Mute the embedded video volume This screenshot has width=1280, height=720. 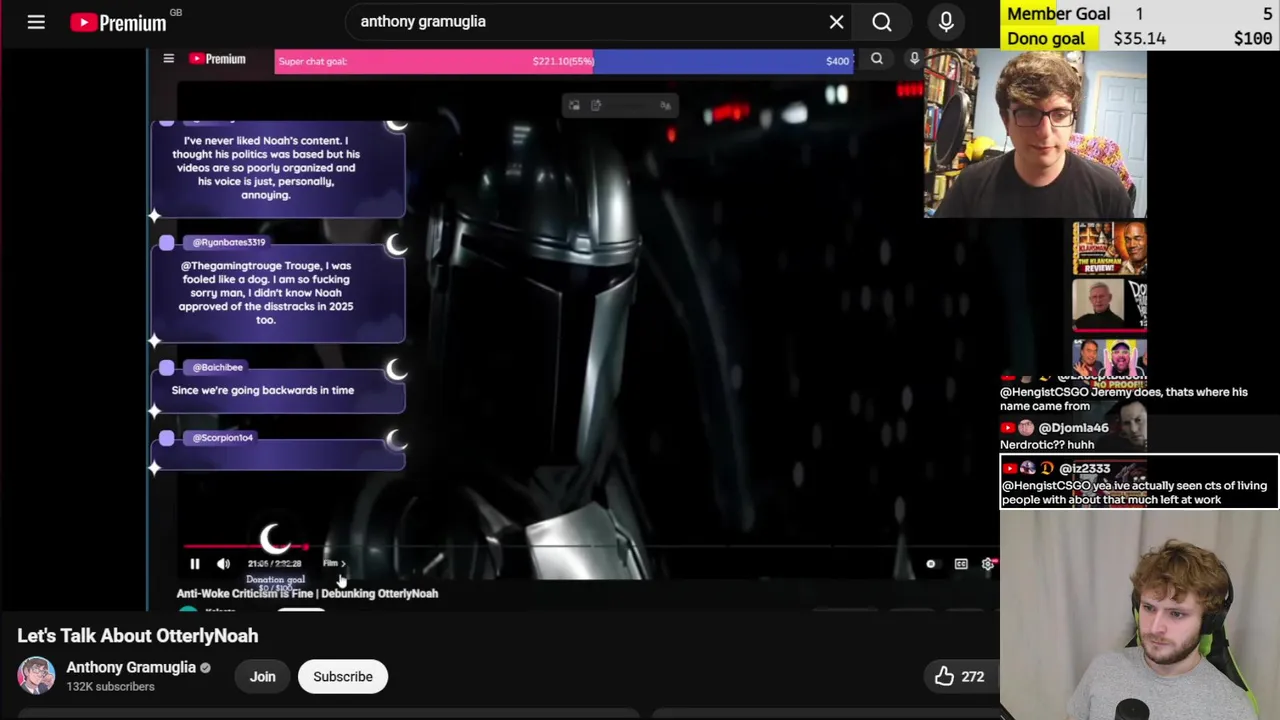coord(223,564)
